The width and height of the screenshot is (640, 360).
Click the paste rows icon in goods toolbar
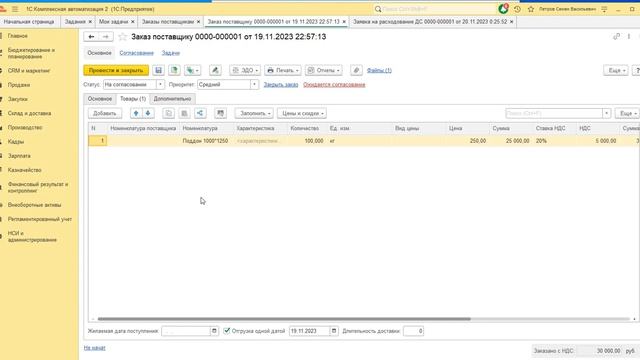click(184, 113)
